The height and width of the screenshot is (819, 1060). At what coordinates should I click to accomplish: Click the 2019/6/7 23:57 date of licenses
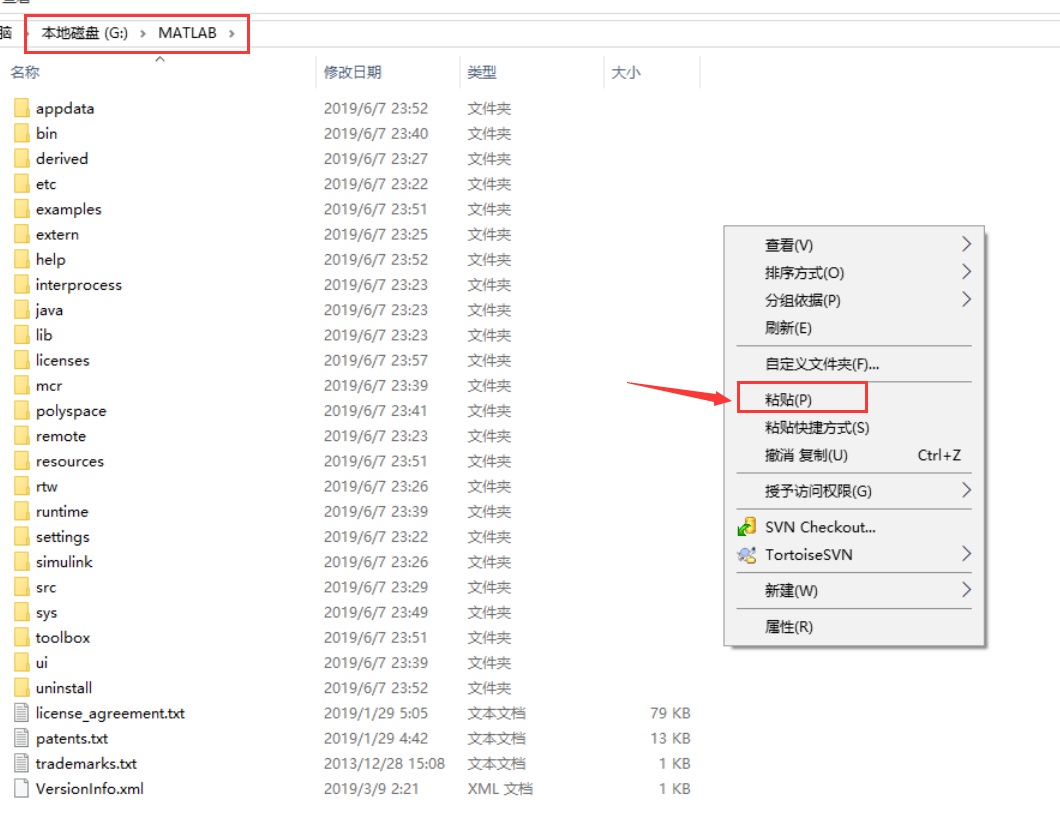(375, 360)
